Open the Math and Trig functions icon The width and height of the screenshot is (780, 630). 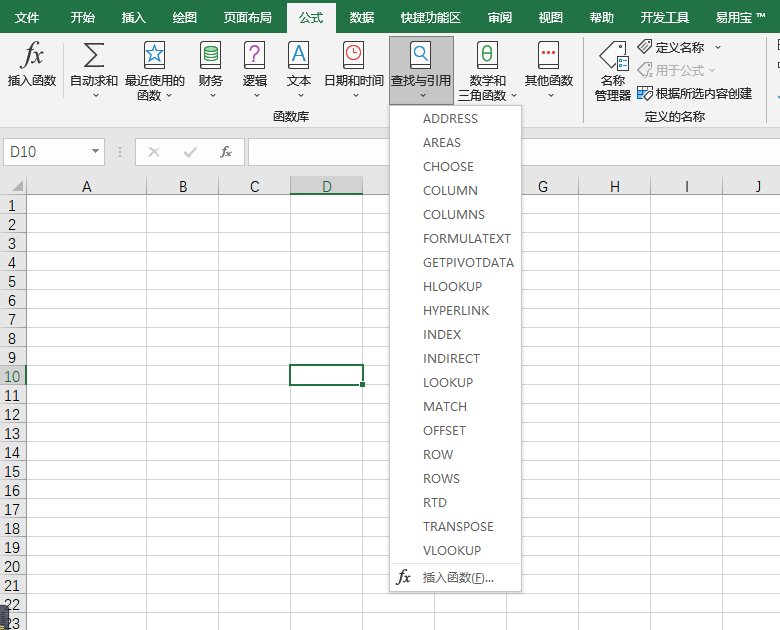487,55
